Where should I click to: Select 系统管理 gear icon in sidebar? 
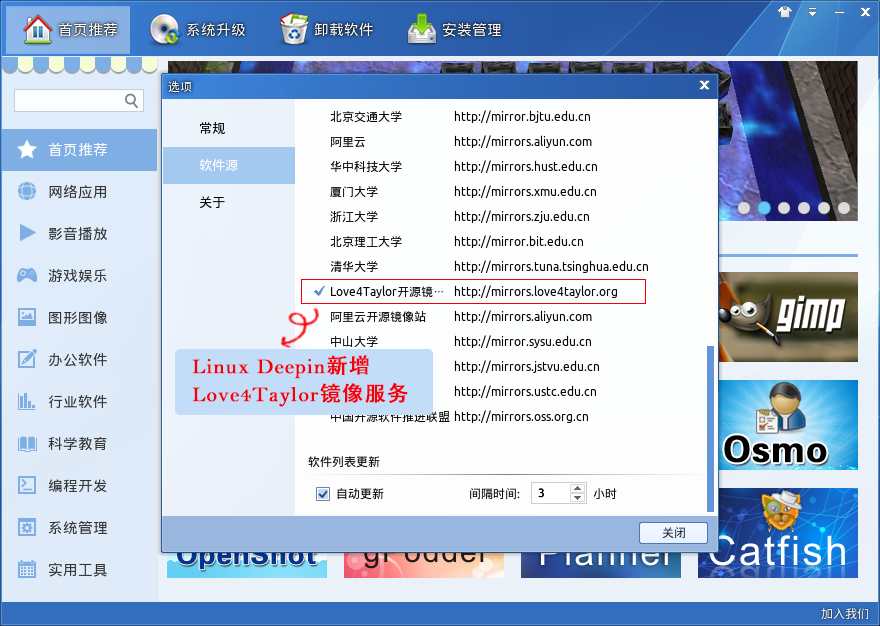[x=26, y=527]
